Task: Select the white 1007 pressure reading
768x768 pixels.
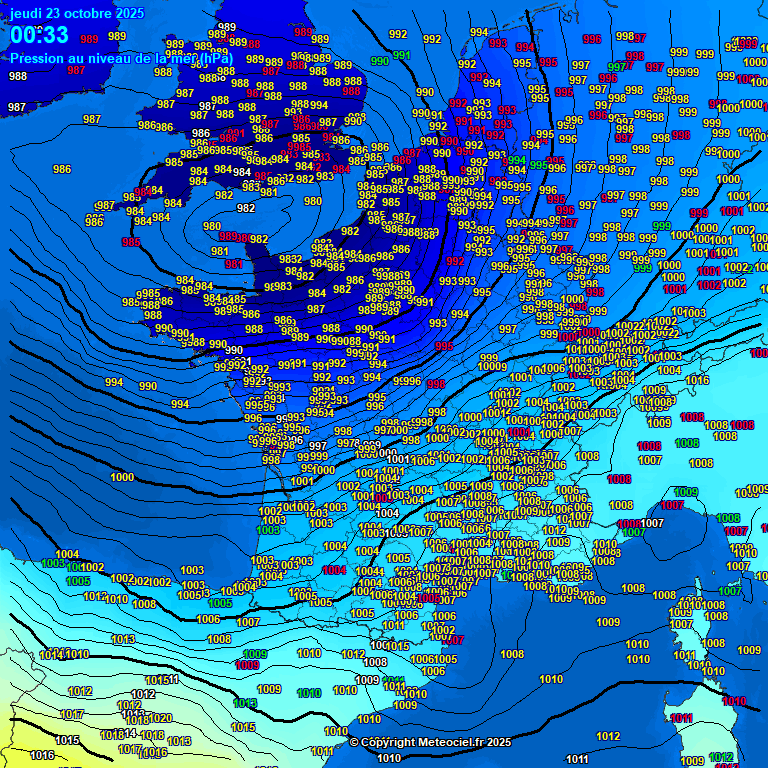Action: click(652, 524)
